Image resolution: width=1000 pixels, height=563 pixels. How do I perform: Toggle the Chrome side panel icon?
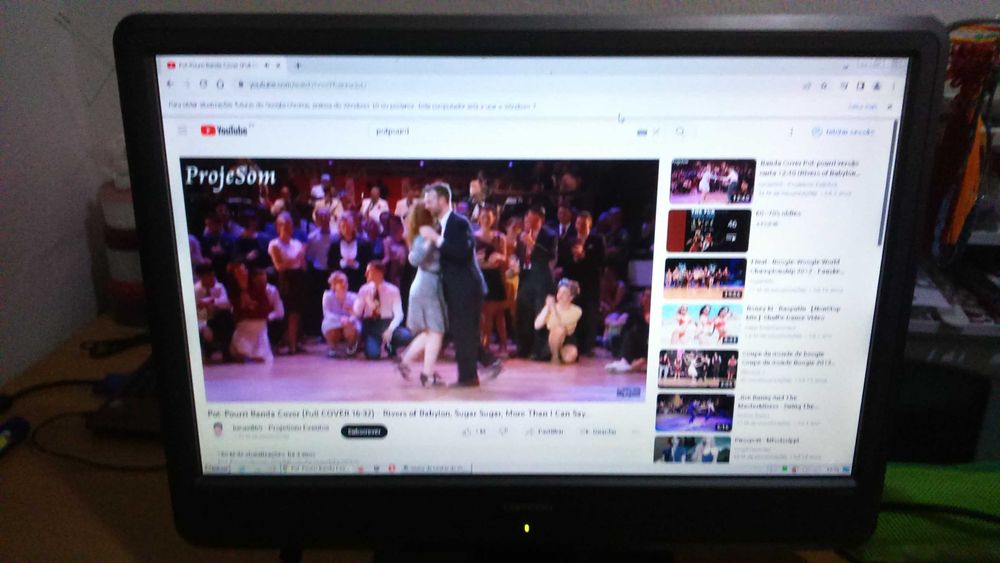pyautogui.click(x=860, y=85)
